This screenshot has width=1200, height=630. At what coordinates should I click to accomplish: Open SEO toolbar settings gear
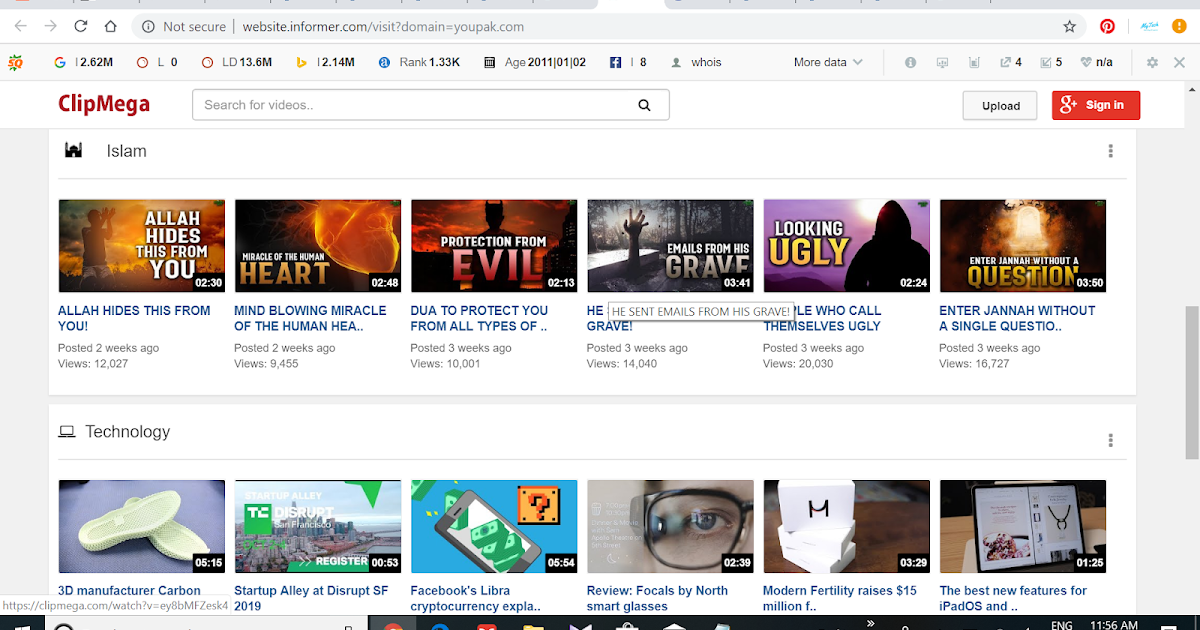(x=1152, y=62)
